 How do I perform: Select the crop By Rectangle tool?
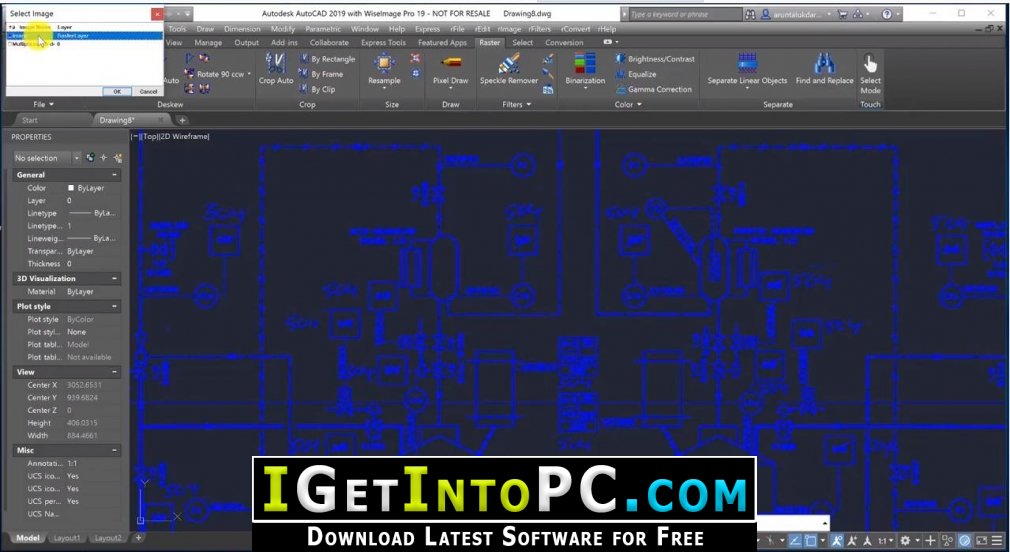click(x=327, y=59)
